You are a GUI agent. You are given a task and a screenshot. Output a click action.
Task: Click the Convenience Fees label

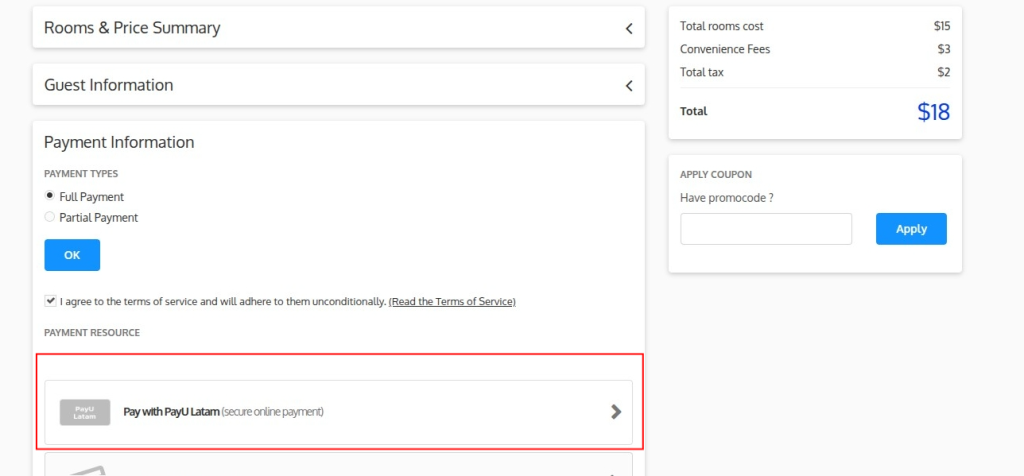click(x=725, y=49)
